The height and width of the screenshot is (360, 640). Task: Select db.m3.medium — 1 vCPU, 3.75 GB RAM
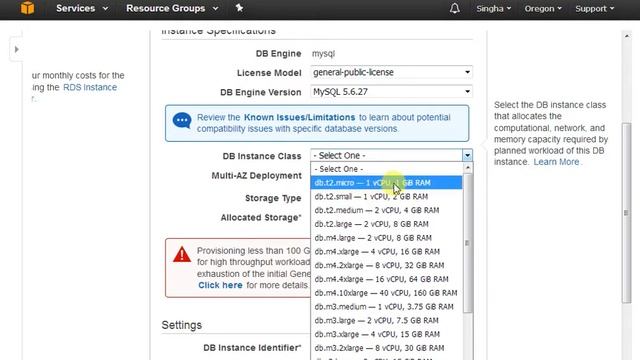(x=387, y=307)
